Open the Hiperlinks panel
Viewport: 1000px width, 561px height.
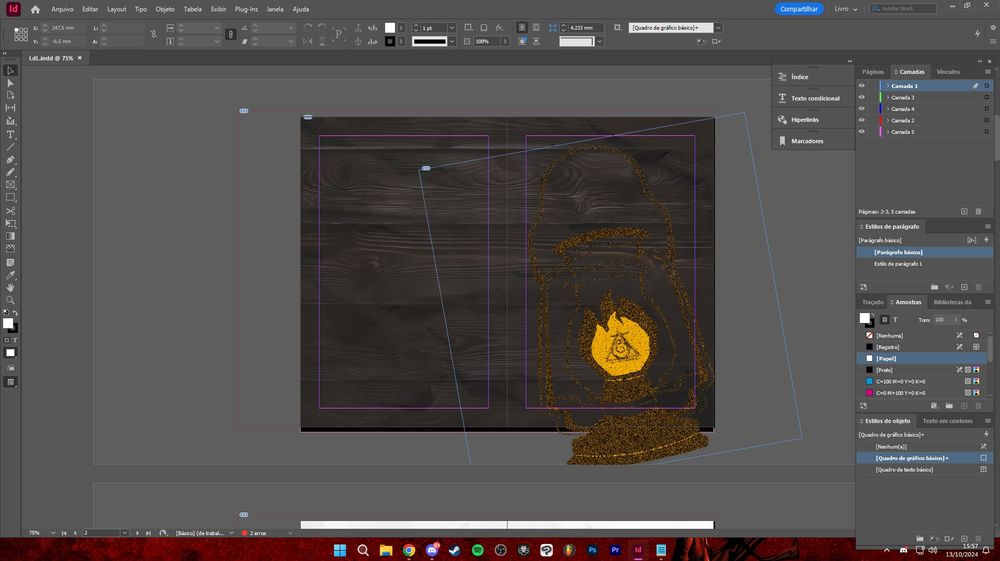click(x=805, y=119)
